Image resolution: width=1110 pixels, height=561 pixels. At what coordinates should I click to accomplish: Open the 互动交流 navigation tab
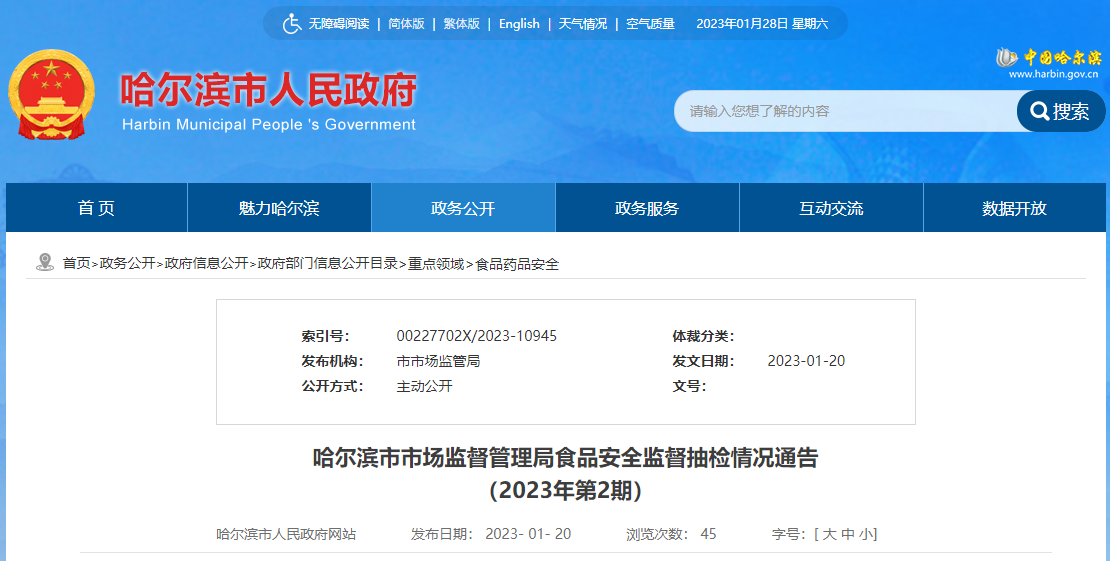(831, 208)
